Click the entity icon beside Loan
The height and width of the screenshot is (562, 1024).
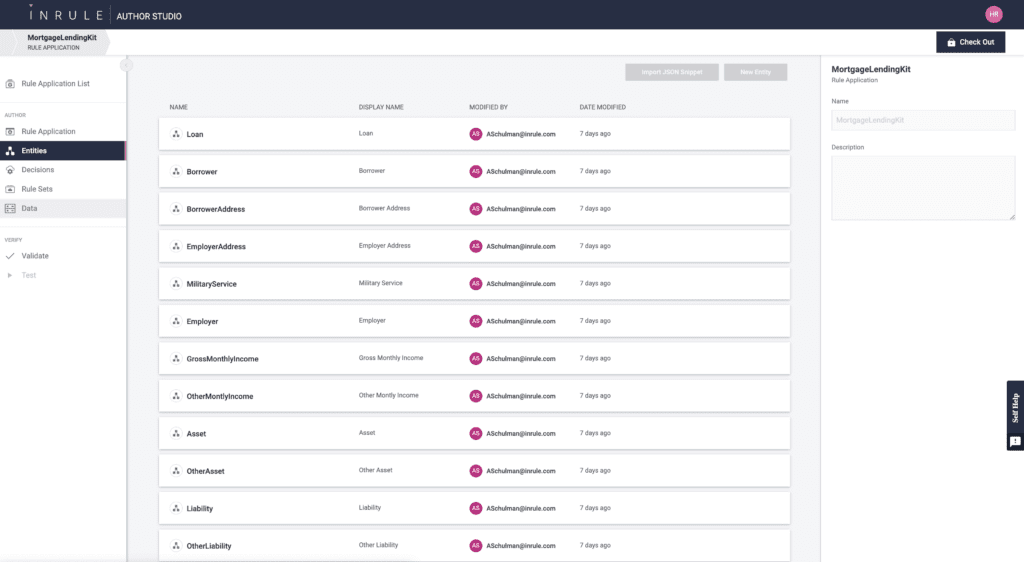(175, 134)
